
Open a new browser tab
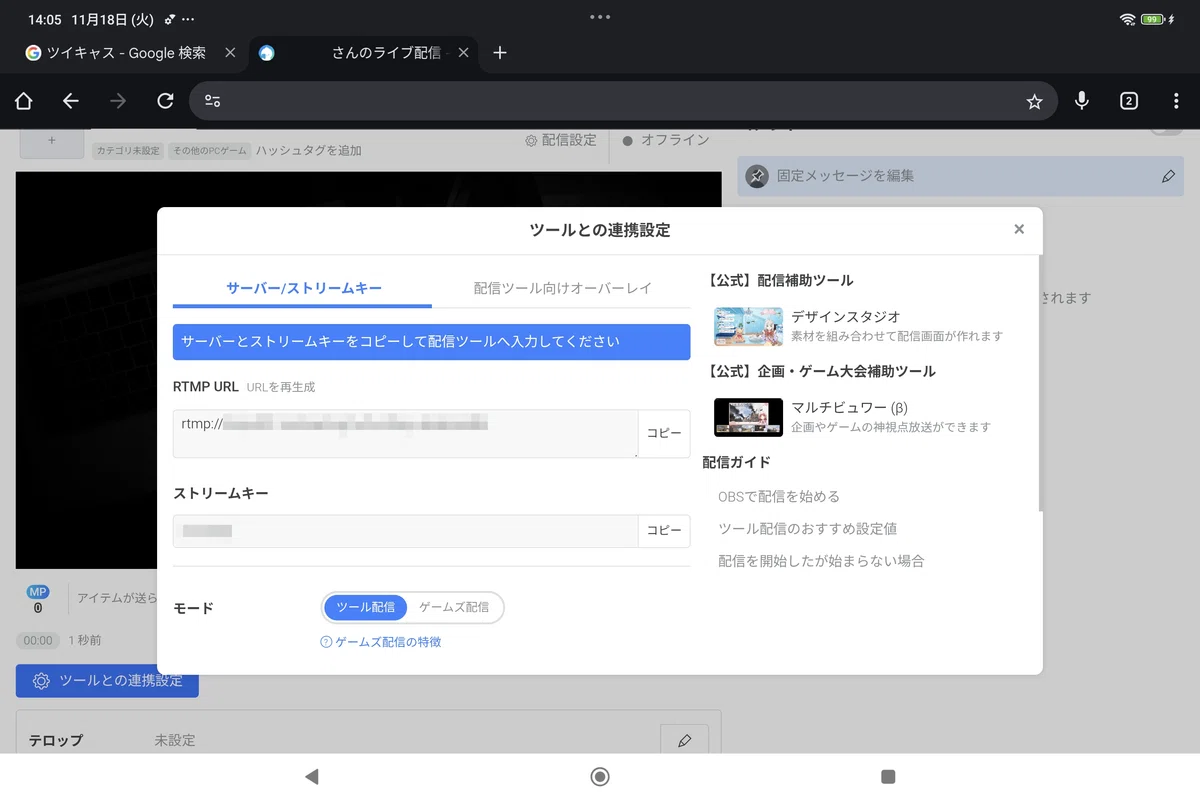500,53
